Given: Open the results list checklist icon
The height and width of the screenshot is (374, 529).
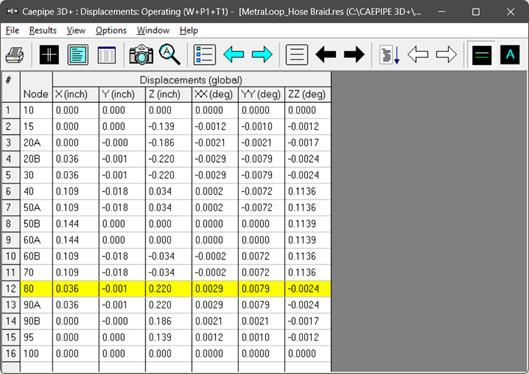Looking at the screenshot, I should pyautogui.click(x=204, y=55).
